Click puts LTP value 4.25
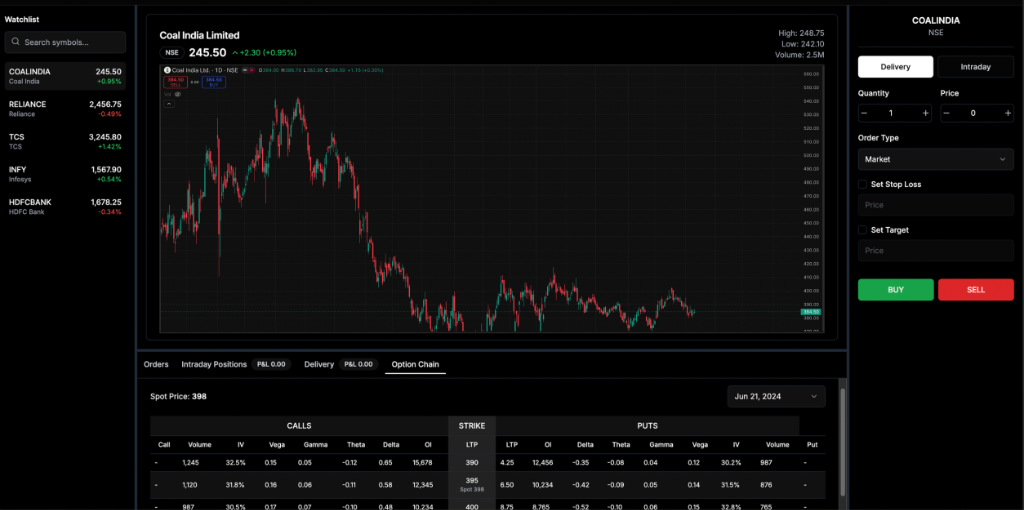The width and height of the screenshot is (1024, 510). coord(507,462)
